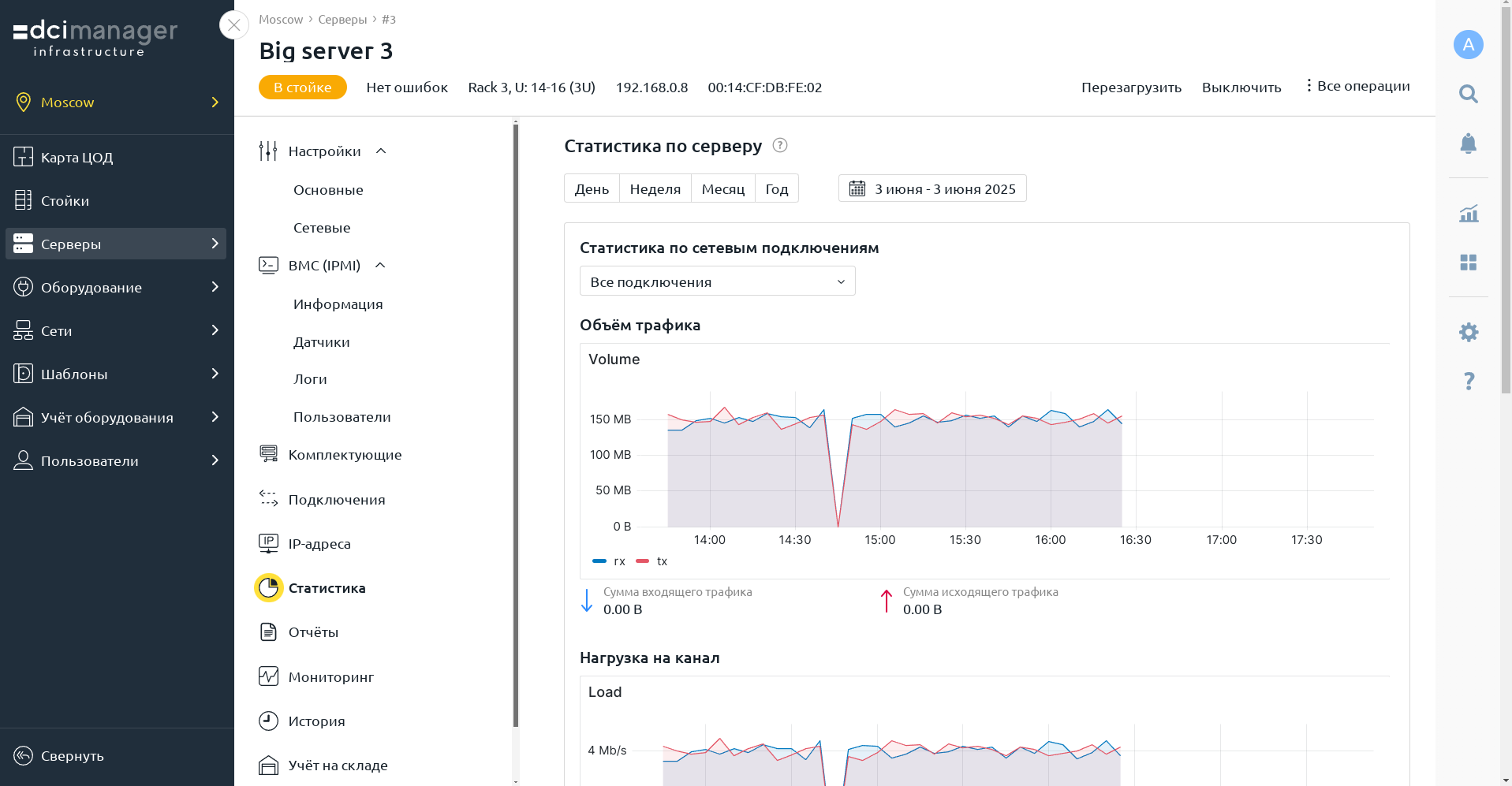Open the notifications bell icon
Viewport: 1512px width, 786px height.
click(1468, 143)
